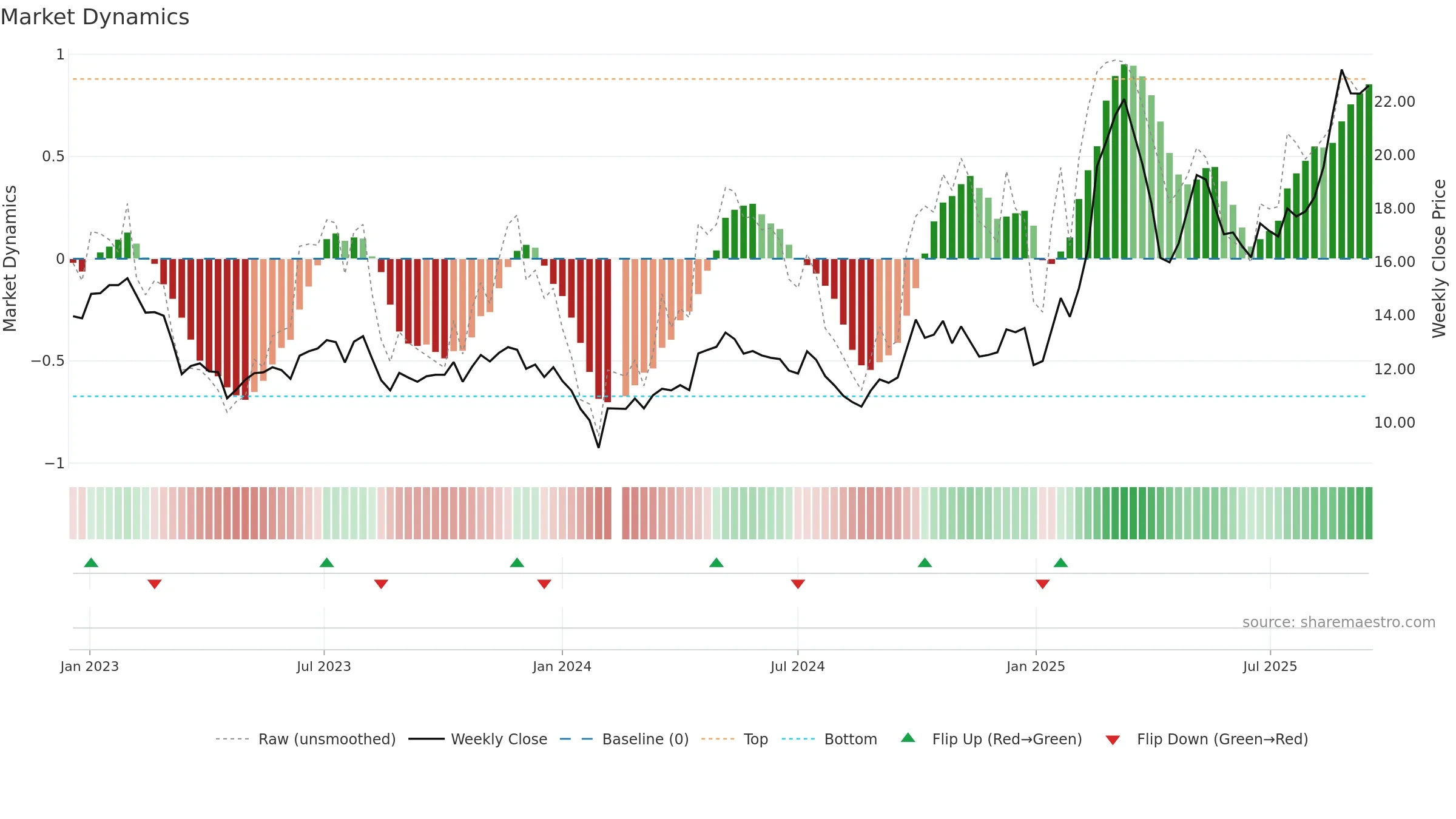Toggle the Weekly Close legend entry
This screenshot has width=1456, height=819.
(x=478, y=739)
